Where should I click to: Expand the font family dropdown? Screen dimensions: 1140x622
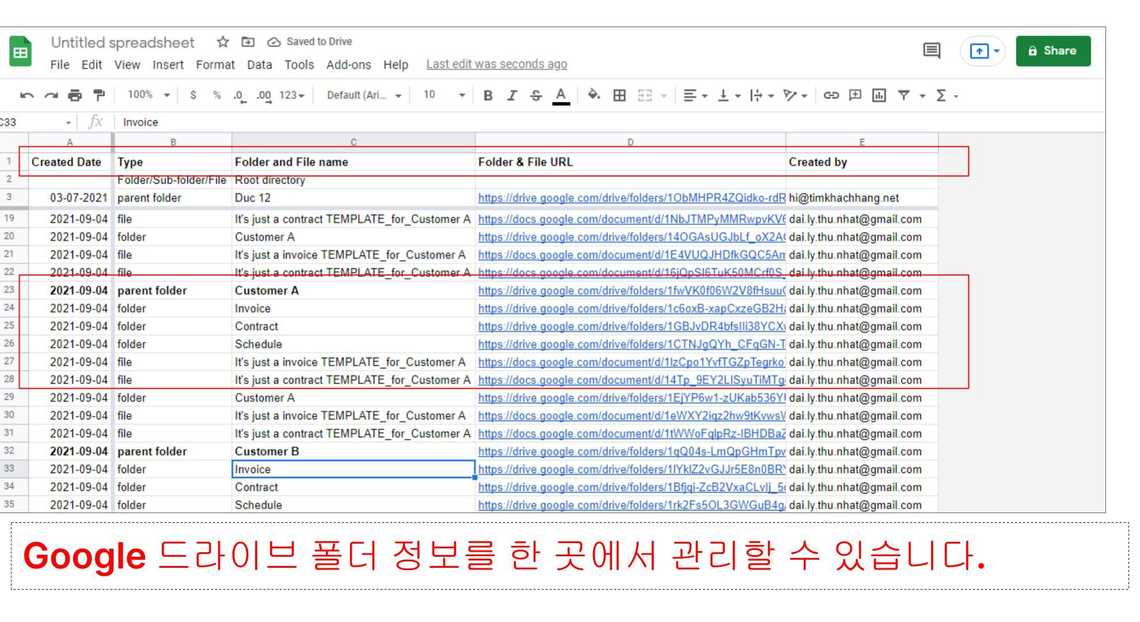364,95
